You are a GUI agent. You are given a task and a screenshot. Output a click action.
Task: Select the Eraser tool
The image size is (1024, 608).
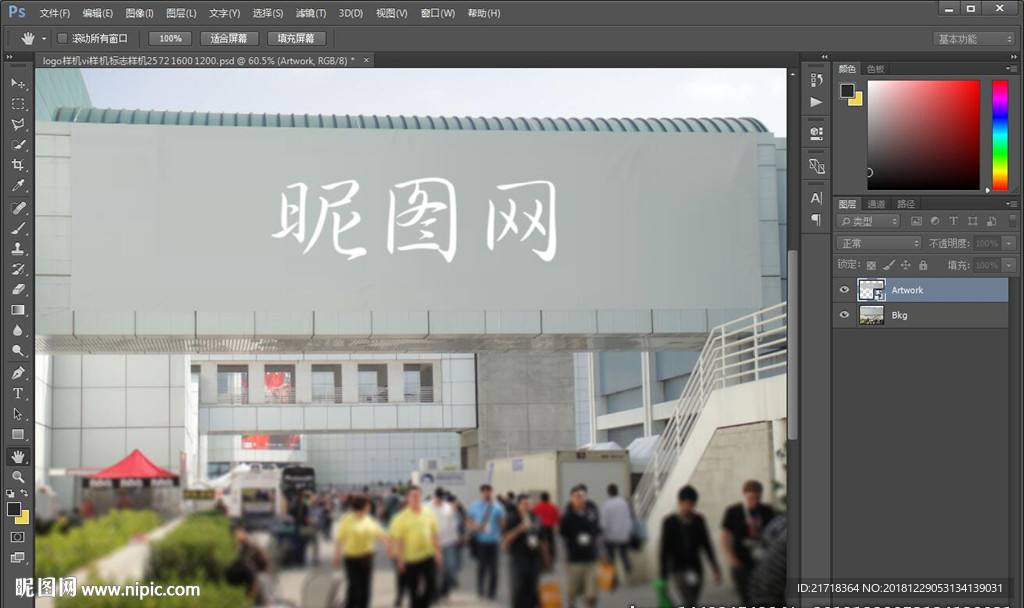(x=17, y=289)
